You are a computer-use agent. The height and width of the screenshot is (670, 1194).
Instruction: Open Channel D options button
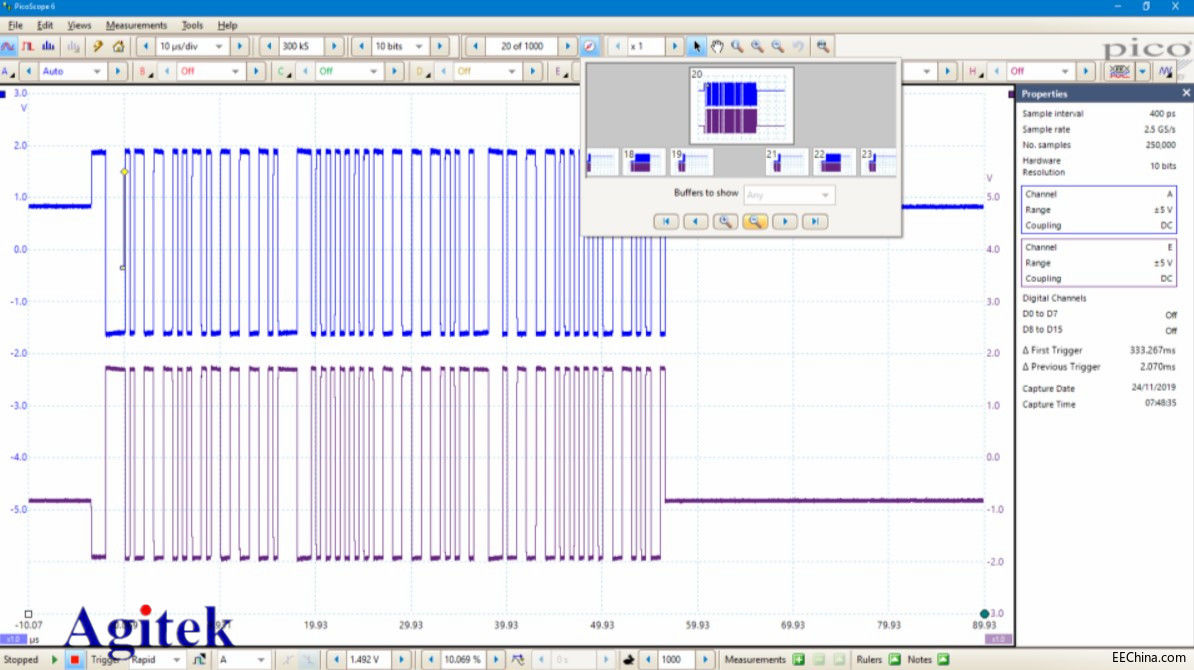(x=421, y=72)
